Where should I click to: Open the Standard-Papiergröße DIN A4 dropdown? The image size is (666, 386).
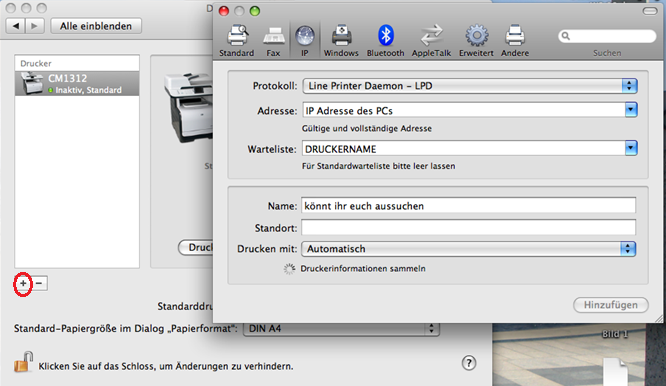click(x=341, y=329)
